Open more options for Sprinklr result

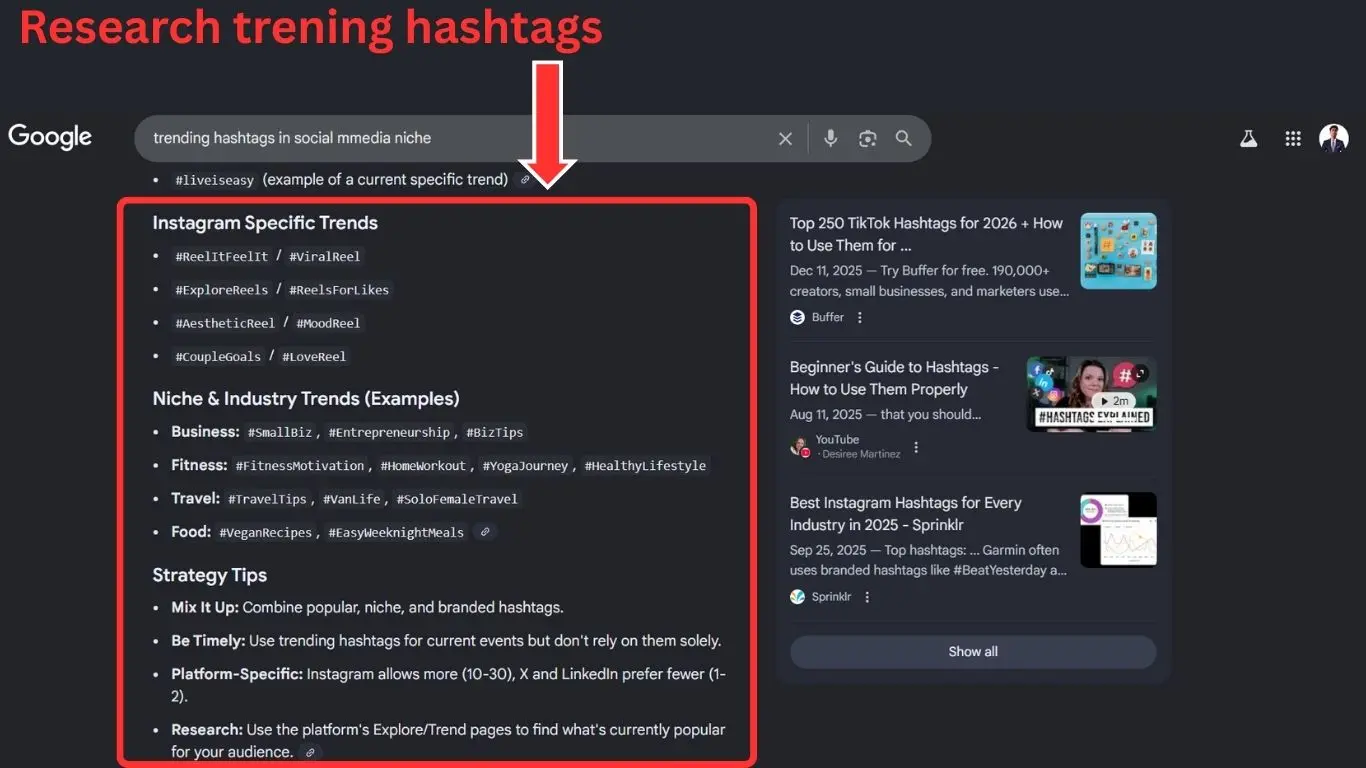coord(867,597)
